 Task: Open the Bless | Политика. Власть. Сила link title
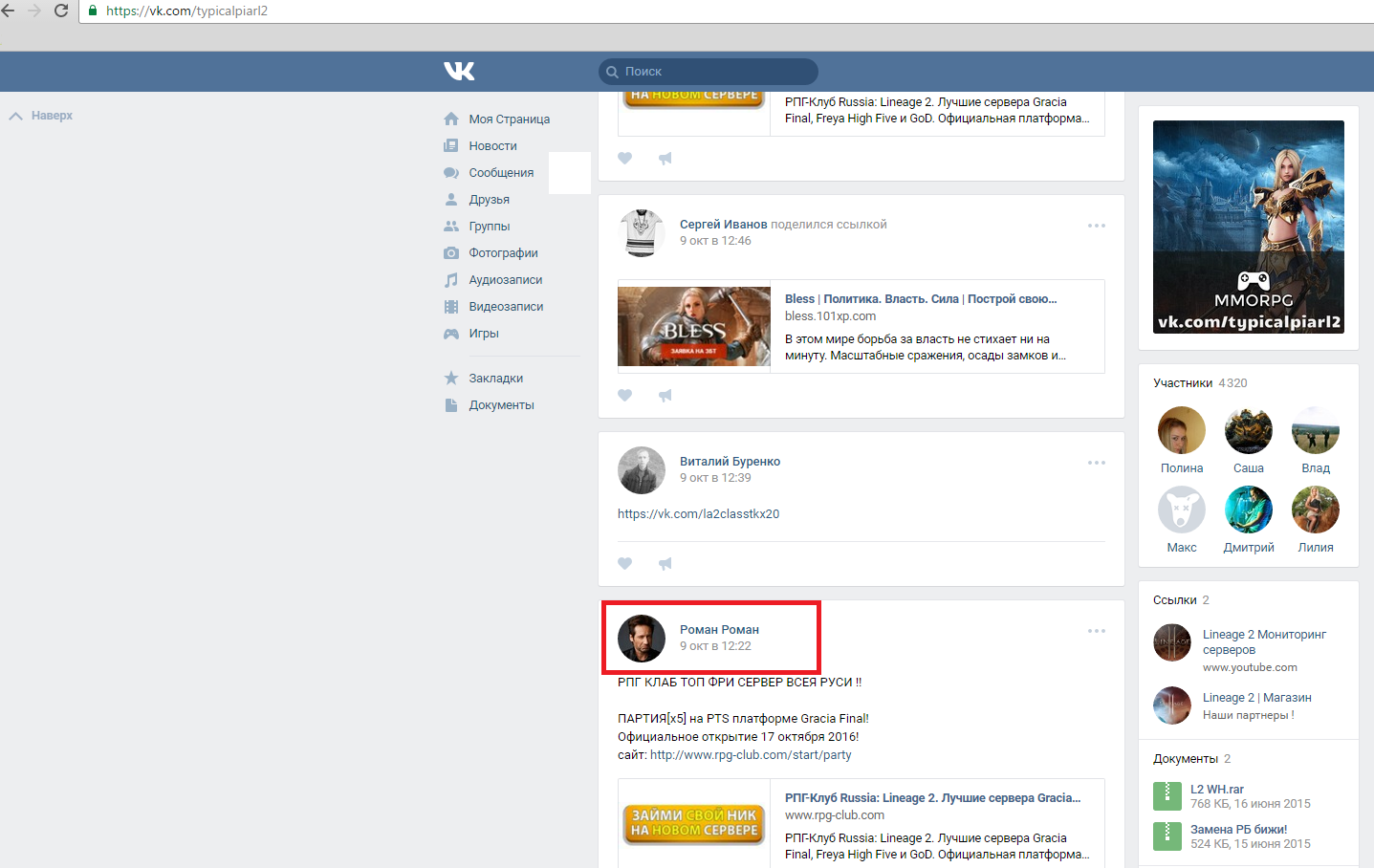coord(921,299)
